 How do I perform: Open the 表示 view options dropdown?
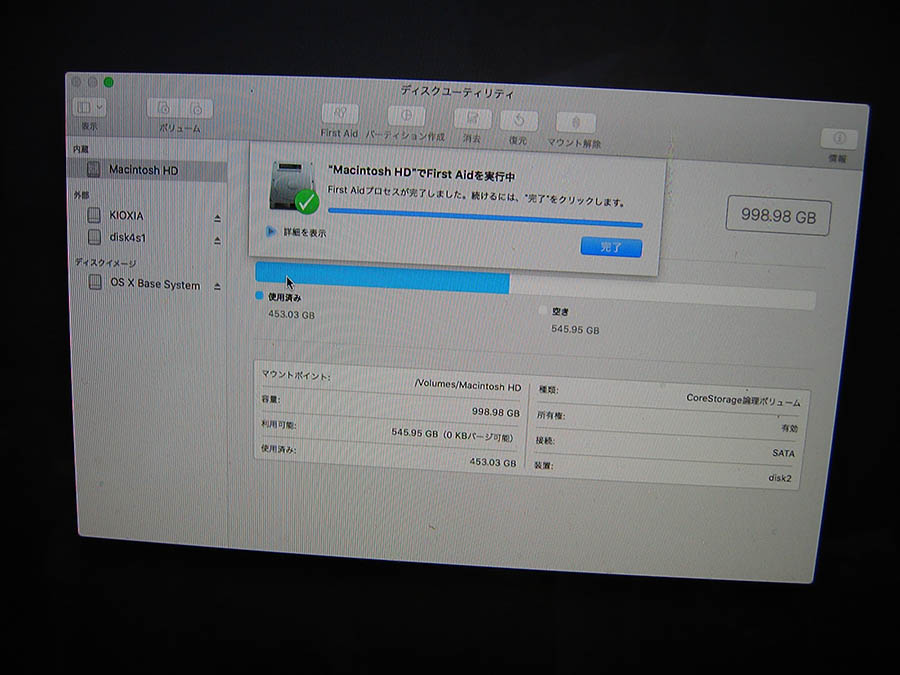coord(89,107)
